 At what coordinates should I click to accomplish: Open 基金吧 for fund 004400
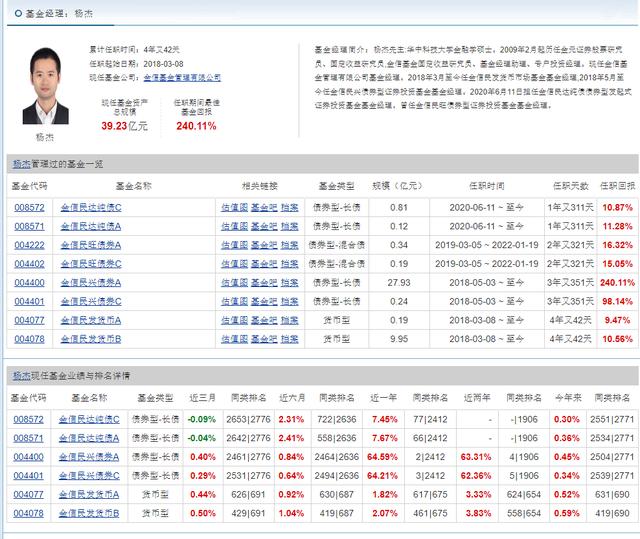click(x=264, y=283)
